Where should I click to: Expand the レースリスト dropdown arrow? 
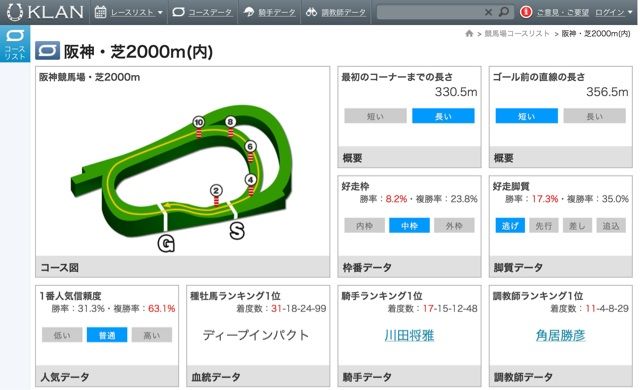click(x=160, y=13)
